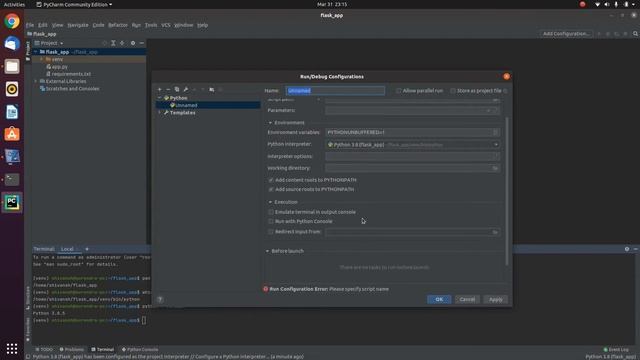Open Thunderbird mail from the dock
640x360 pixels.
[x=12, y=44]
